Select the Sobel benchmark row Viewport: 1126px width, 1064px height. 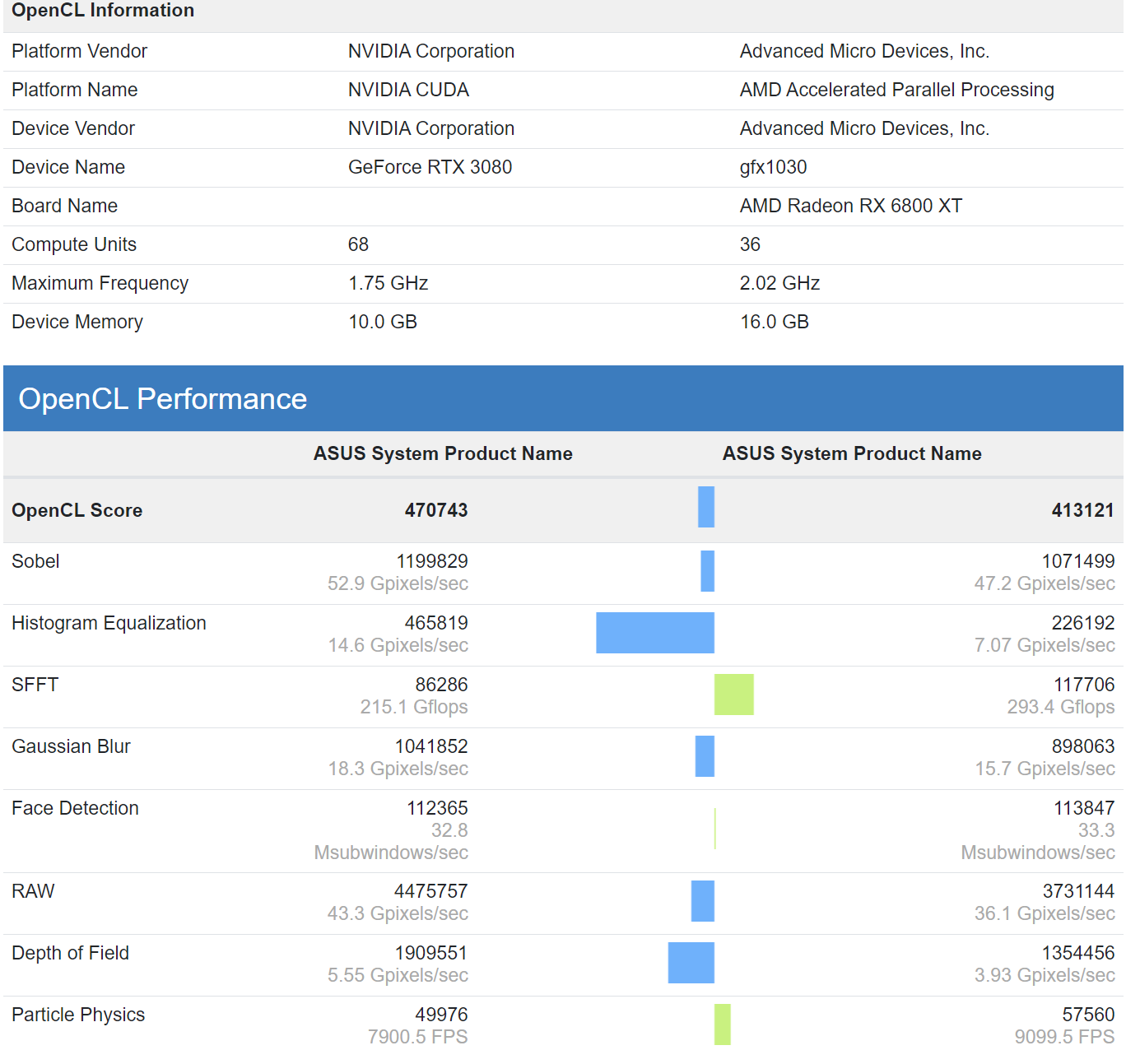tap(35, 561)
